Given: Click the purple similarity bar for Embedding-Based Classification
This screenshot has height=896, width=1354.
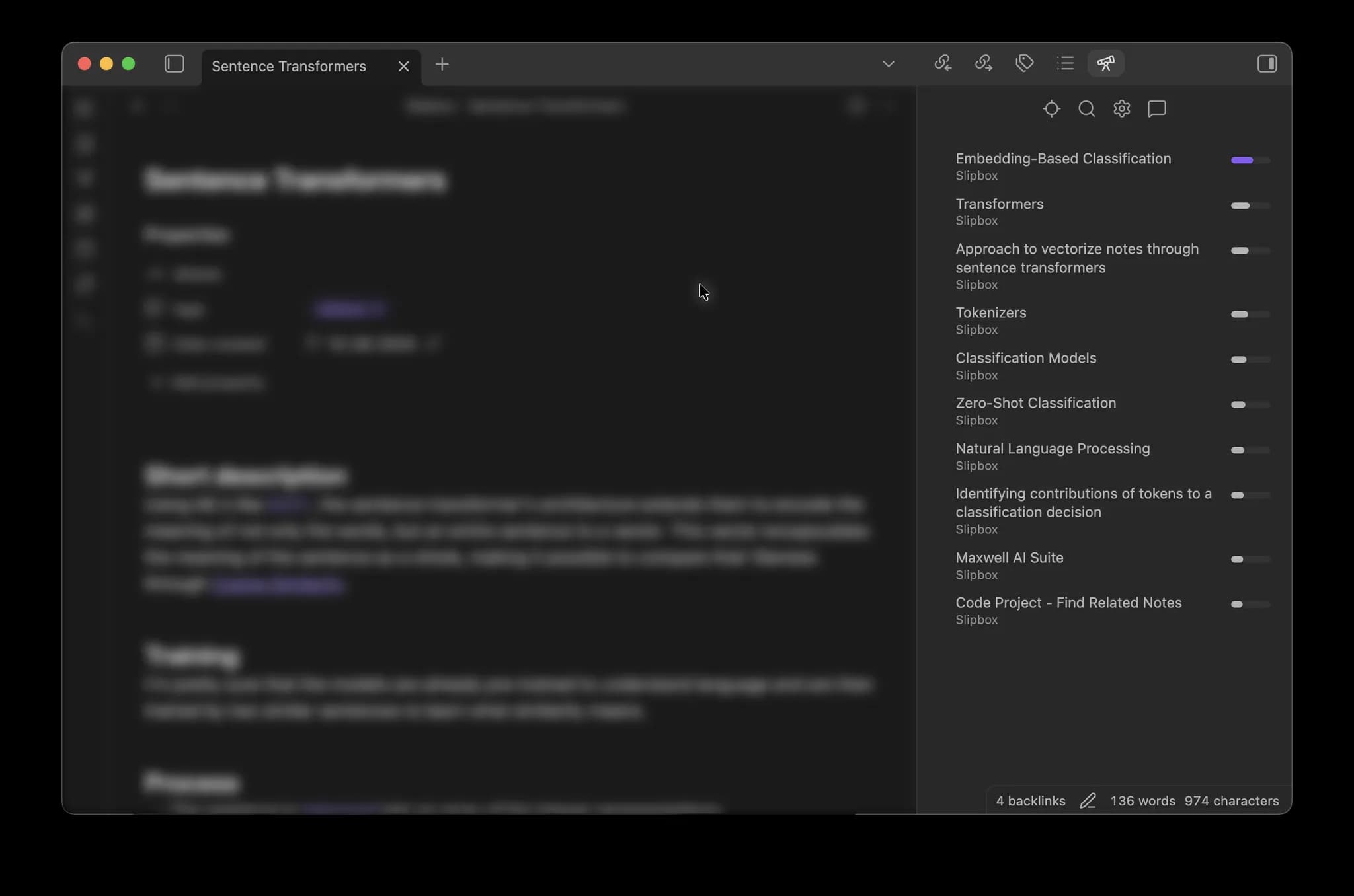Looking at the screenshot, I should [1250, 160].
